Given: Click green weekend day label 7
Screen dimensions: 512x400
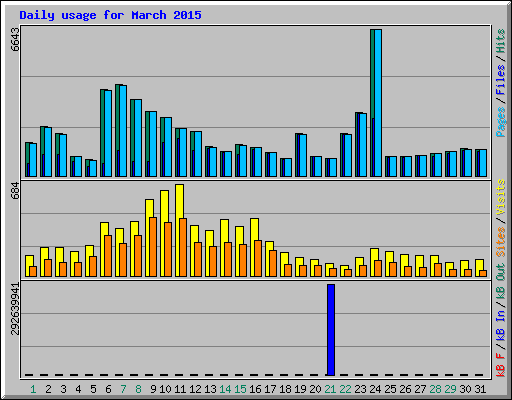Looking at the screenshot, I should pos(123,389).
